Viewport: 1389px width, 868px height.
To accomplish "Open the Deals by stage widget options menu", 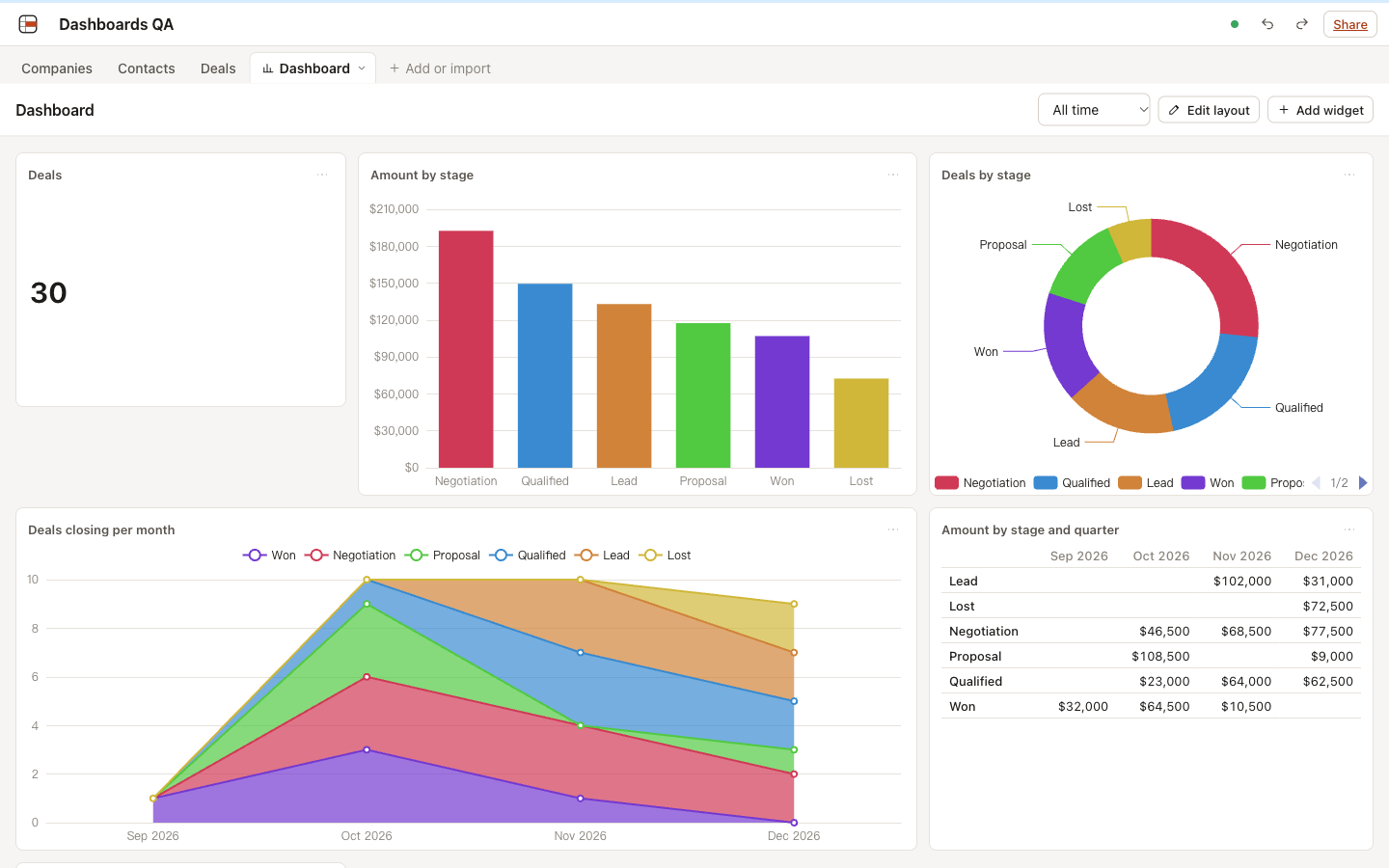I will point(1349,175).
